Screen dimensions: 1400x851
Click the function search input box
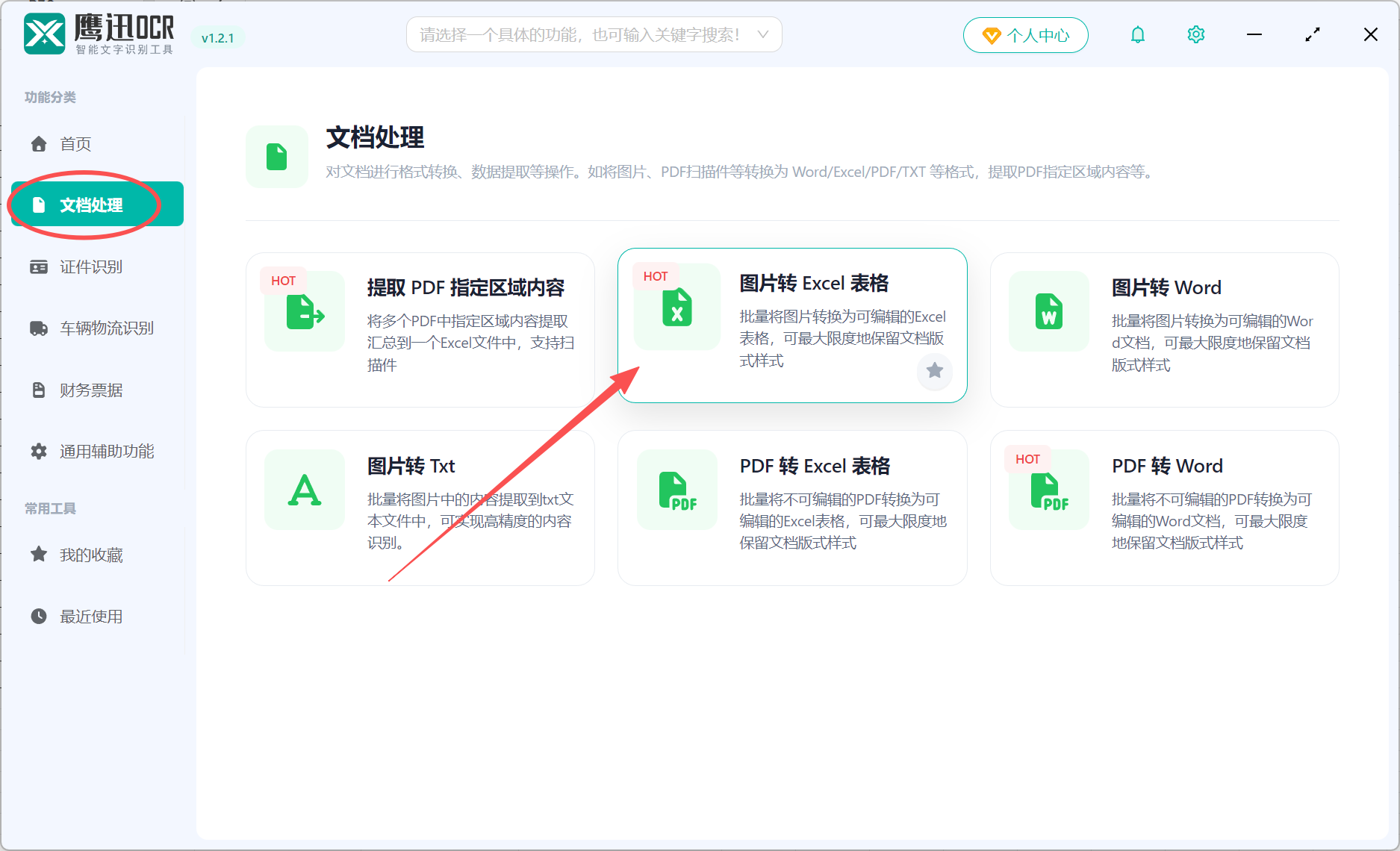click(x=594, y=35)
